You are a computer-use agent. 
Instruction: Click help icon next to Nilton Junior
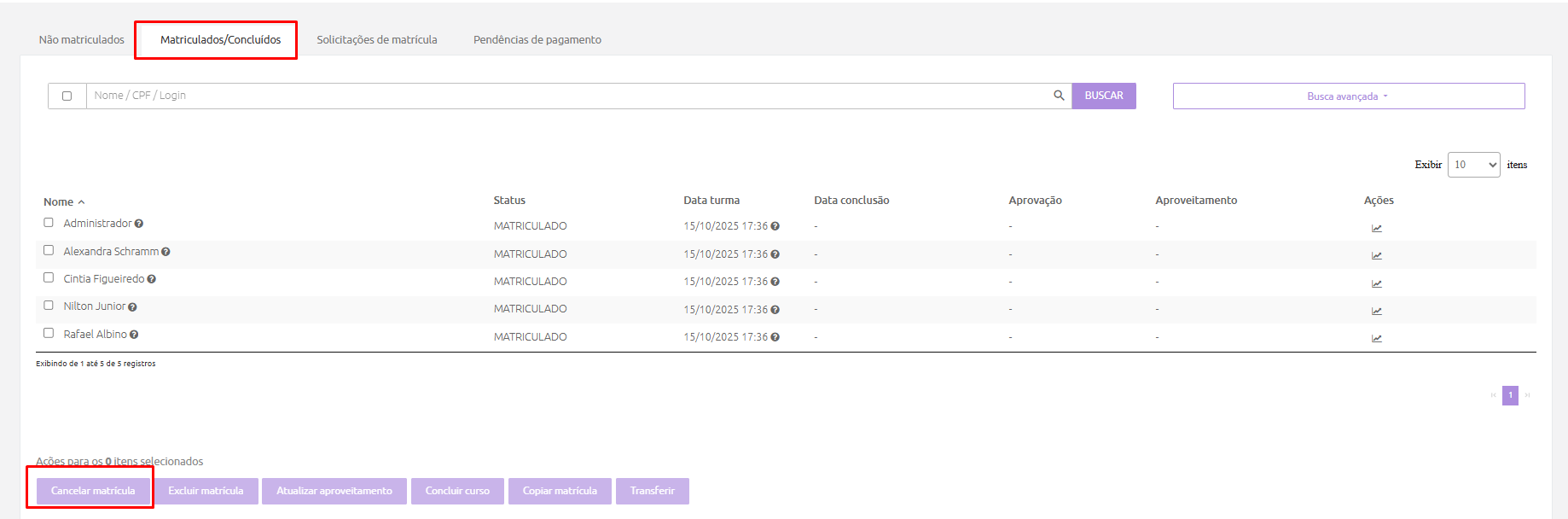point(132,307)
